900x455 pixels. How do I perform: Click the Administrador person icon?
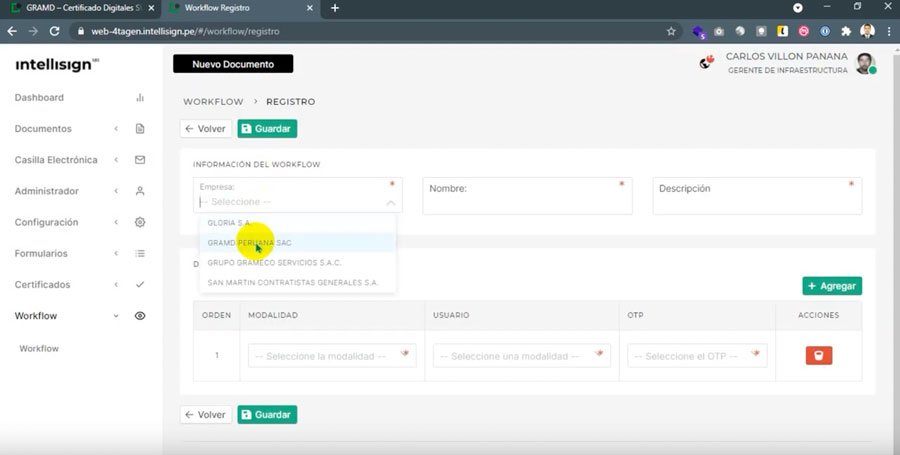click(139, 191)
